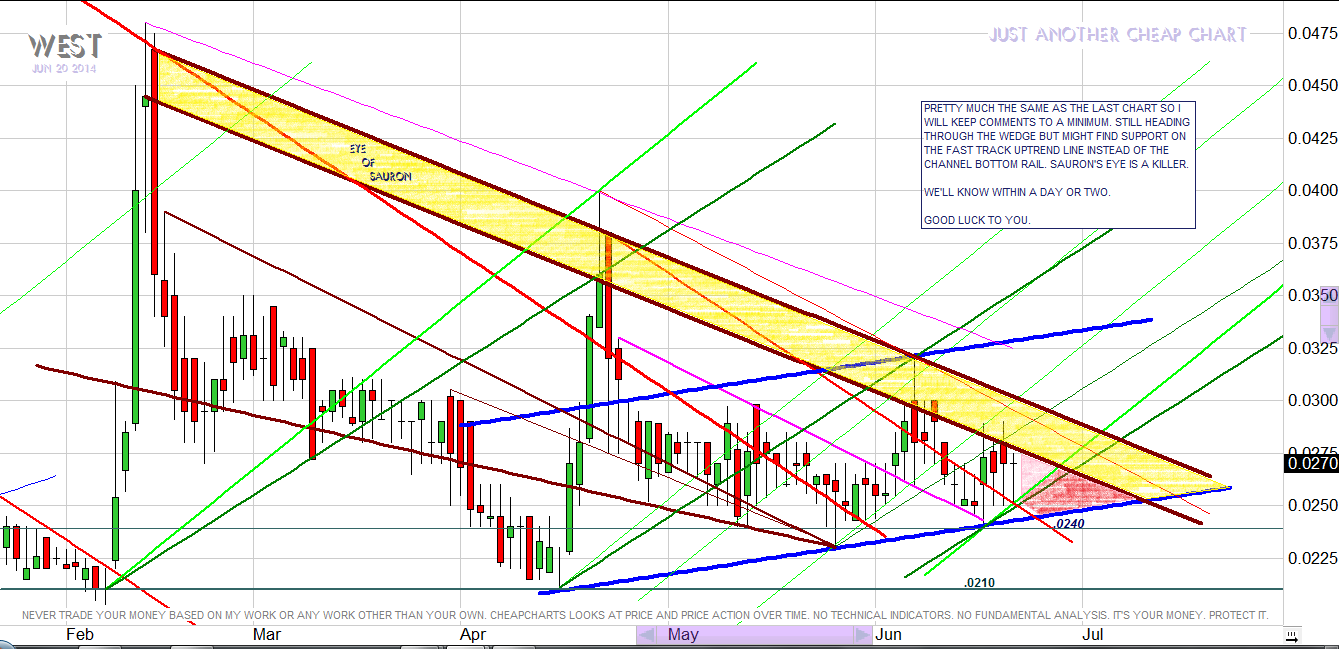Click the left arrow on time scrollbar
Screen dimensions: 1339x649
tap(647, 635)
